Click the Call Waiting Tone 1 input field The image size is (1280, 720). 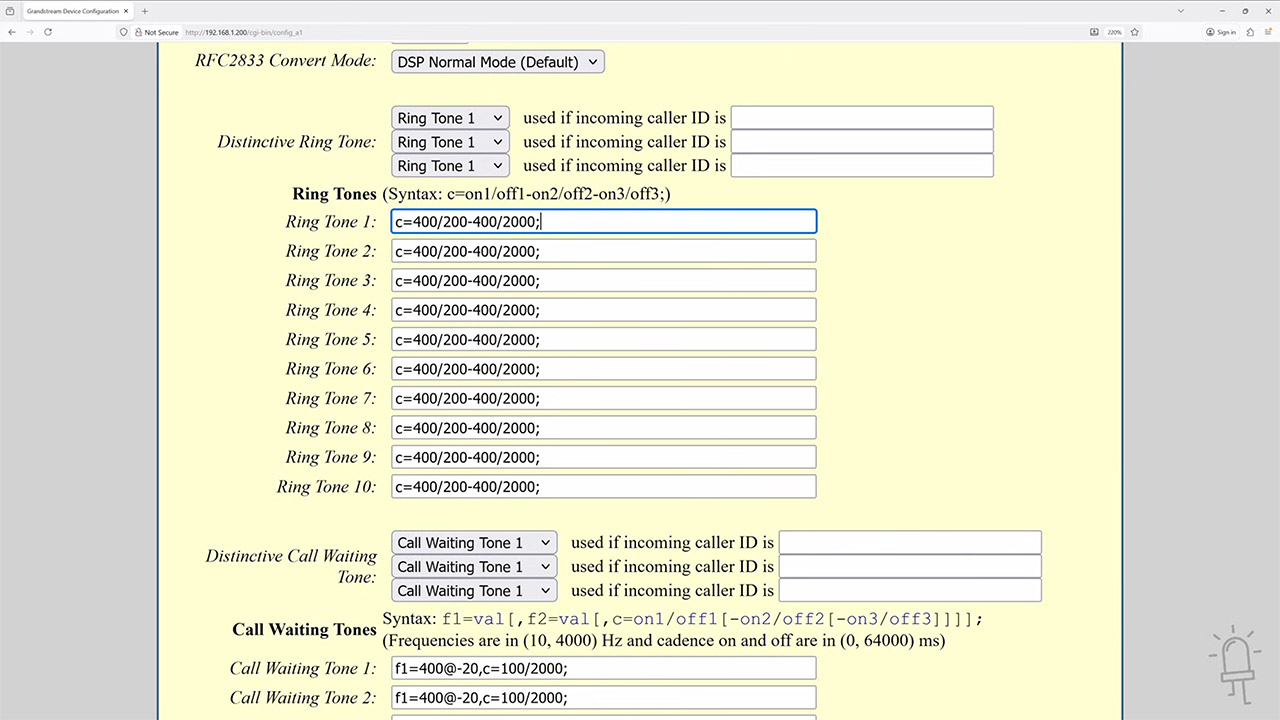(603, 668)
